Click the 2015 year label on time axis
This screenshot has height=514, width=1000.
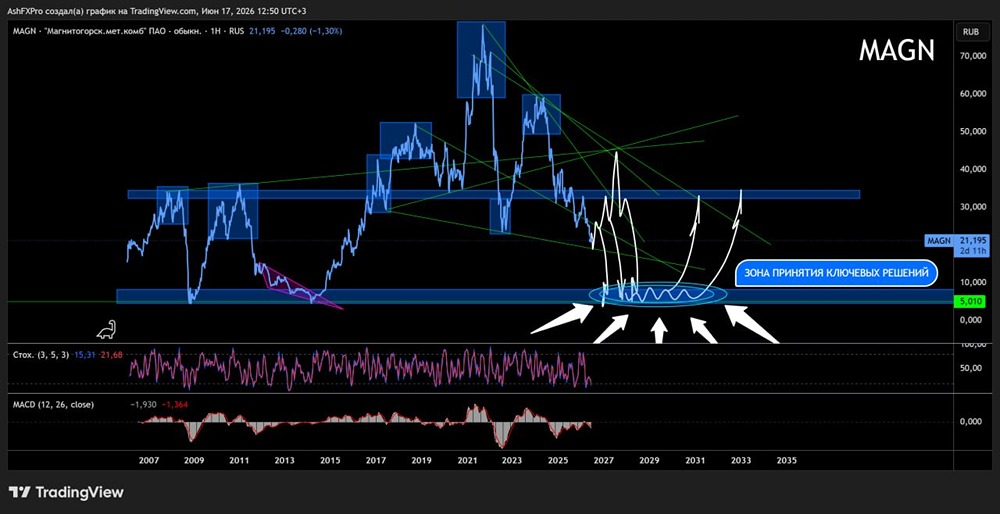point(330,460)
